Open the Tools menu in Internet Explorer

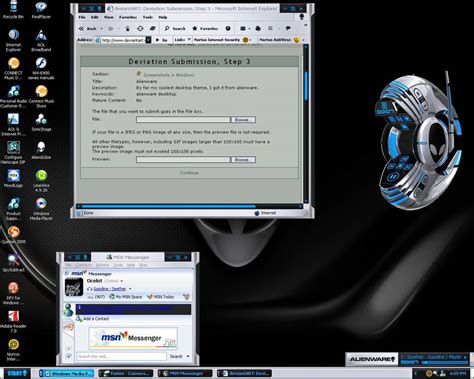coord(148,17)
